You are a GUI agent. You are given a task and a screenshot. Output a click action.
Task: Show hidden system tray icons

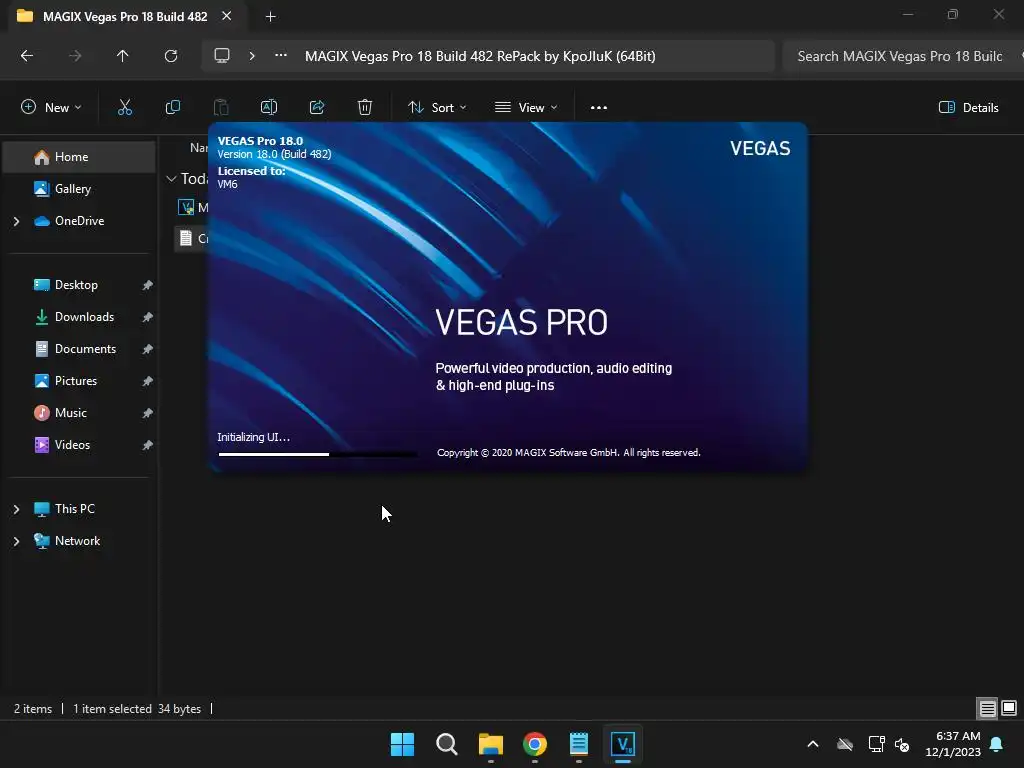click(813, 744)
